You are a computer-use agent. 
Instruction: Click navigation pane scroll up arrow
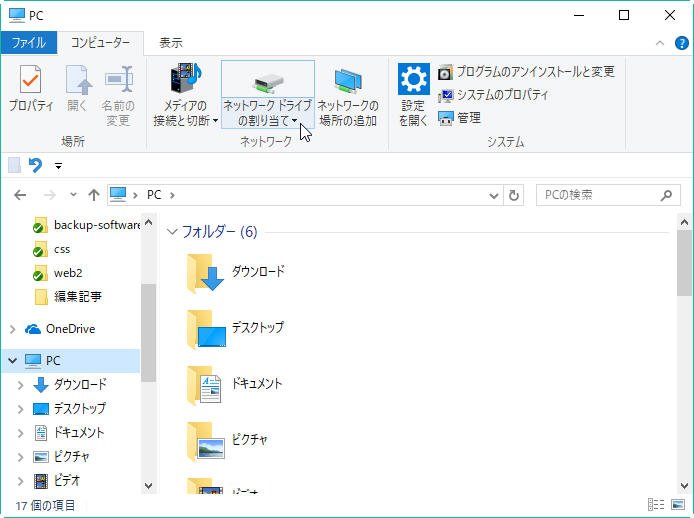[x=149, y=223]
